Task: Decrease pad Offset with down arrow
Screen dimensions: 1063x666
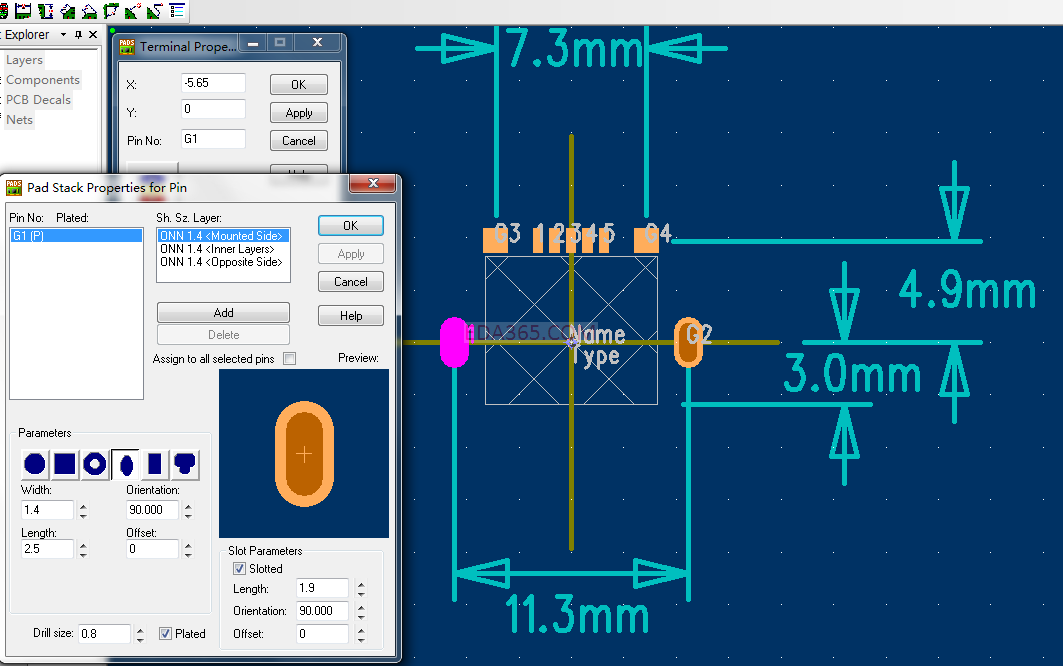Action: 188,554
